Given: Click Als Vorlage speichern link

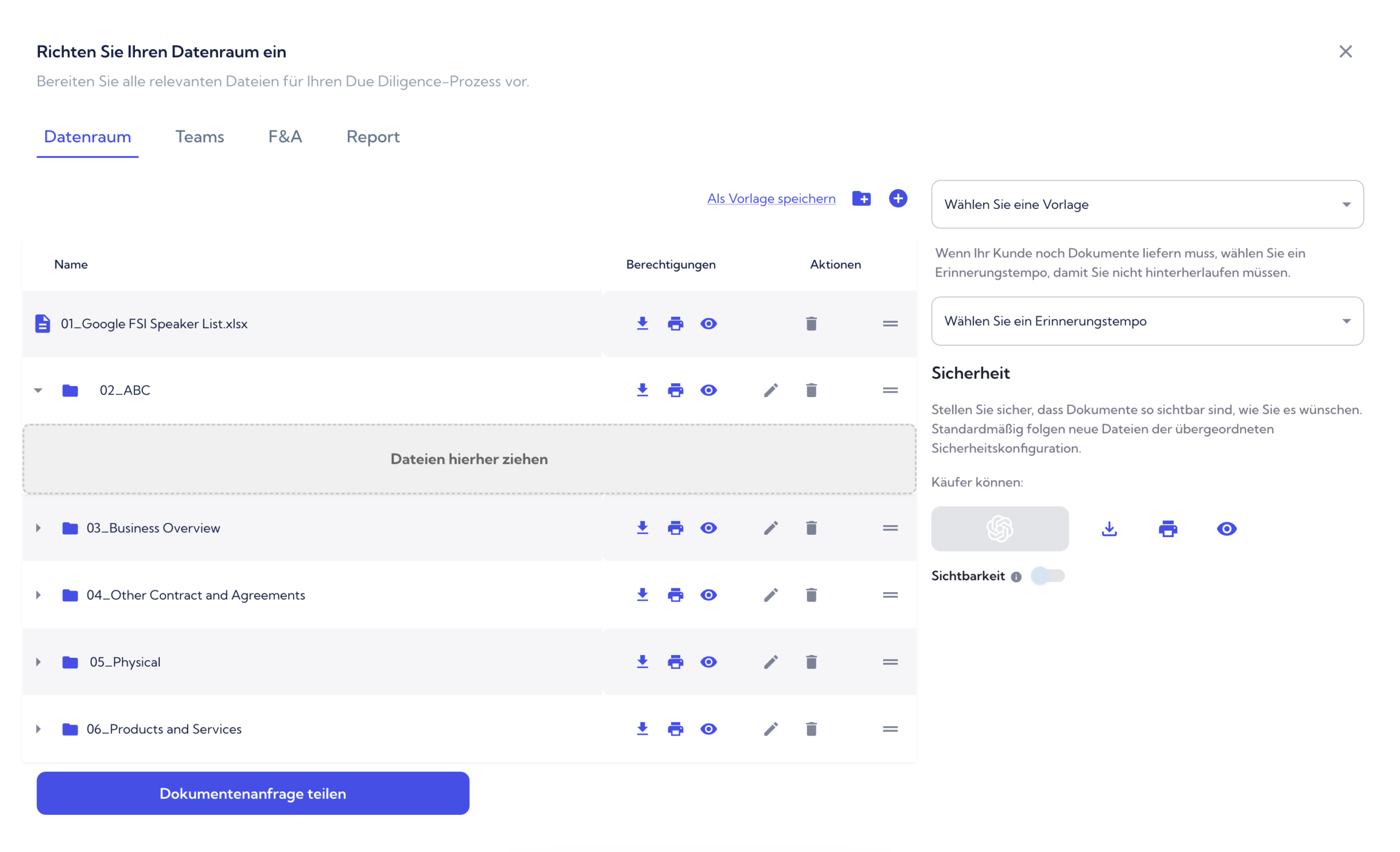Looking at the screenshot, I should click(x=770, y=197).
